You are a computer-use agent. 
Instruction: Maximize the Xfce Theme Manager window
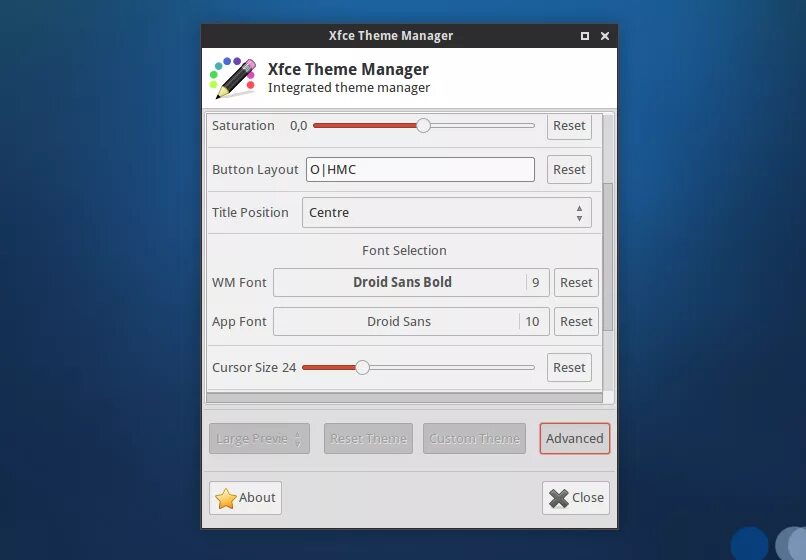(584, 36)
